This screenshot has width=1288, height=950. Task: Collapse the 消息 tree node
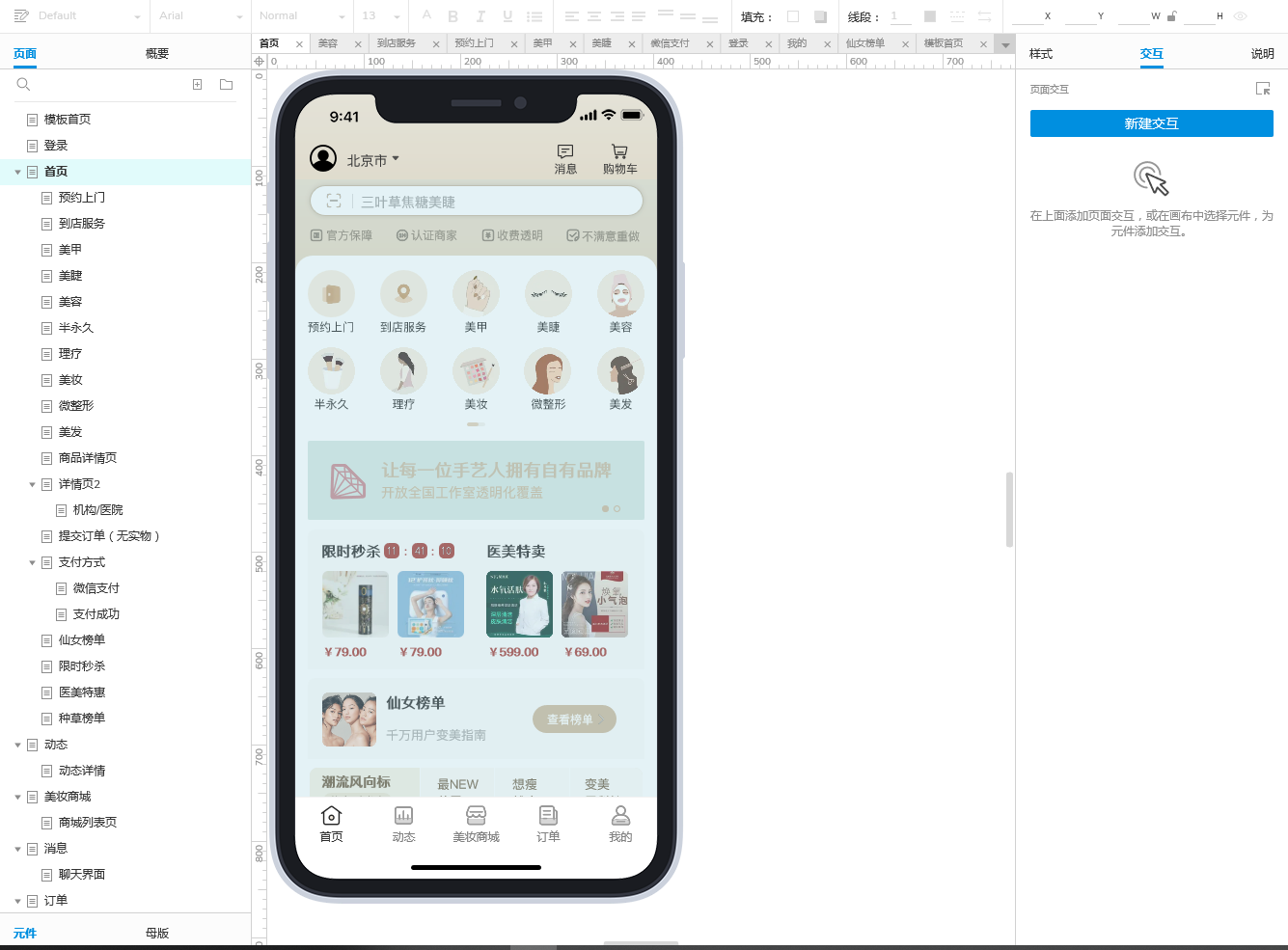click(x=17, y=849)
